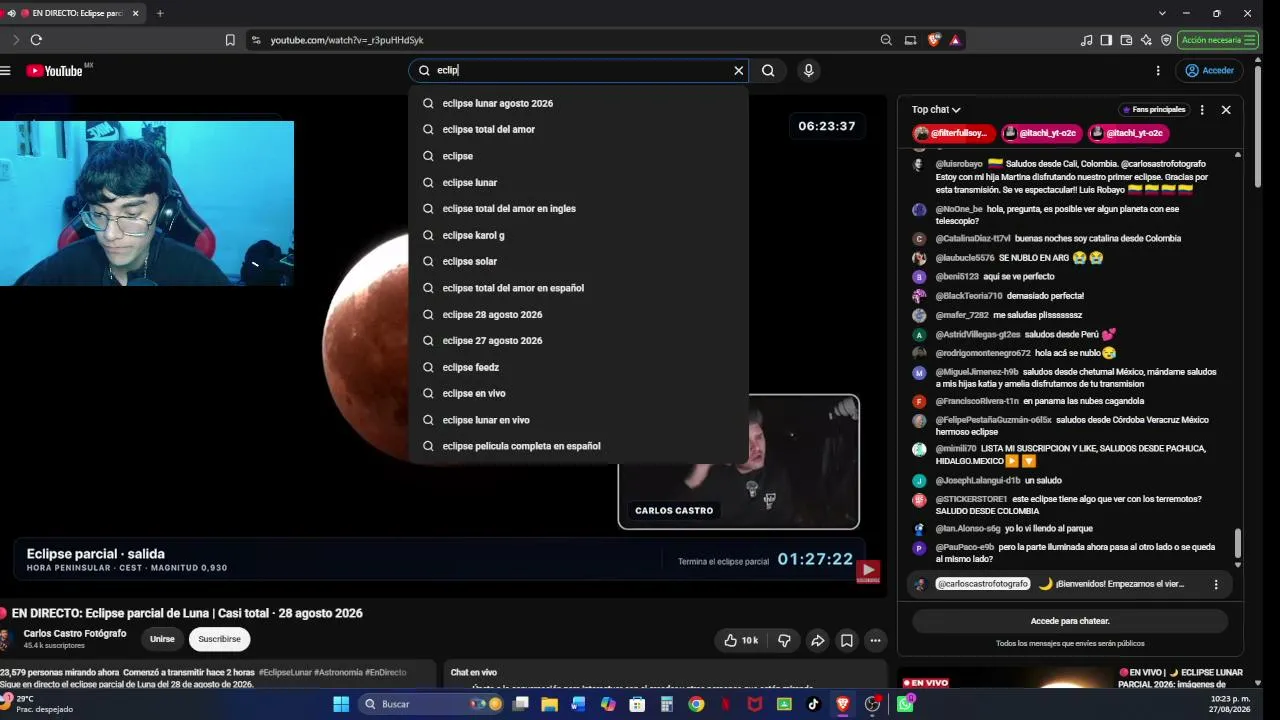
Task: Open the #Astronomia hashtag link
Action: coord(338,673)
